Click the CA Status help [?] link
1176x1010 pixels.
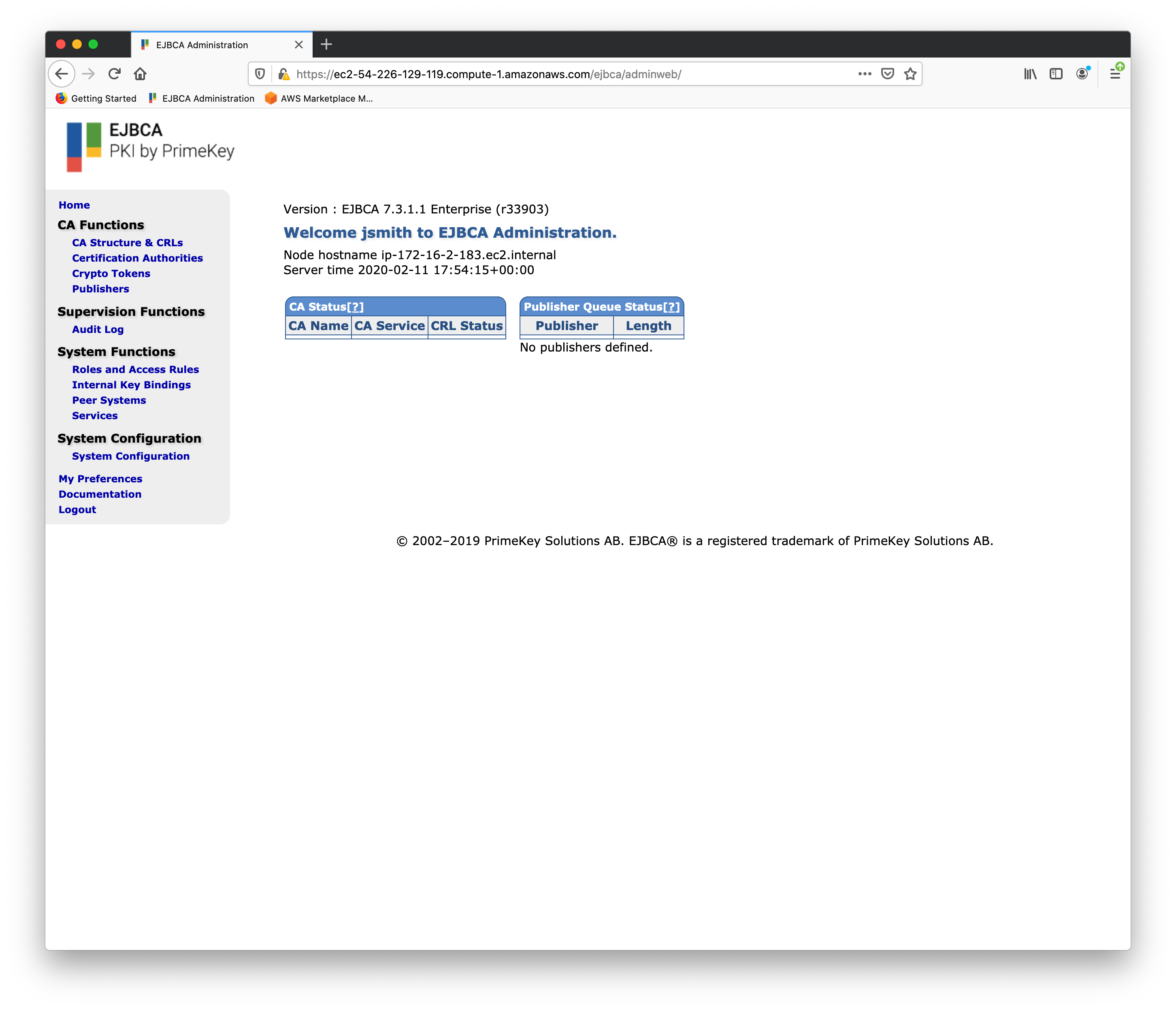point(355,307)
